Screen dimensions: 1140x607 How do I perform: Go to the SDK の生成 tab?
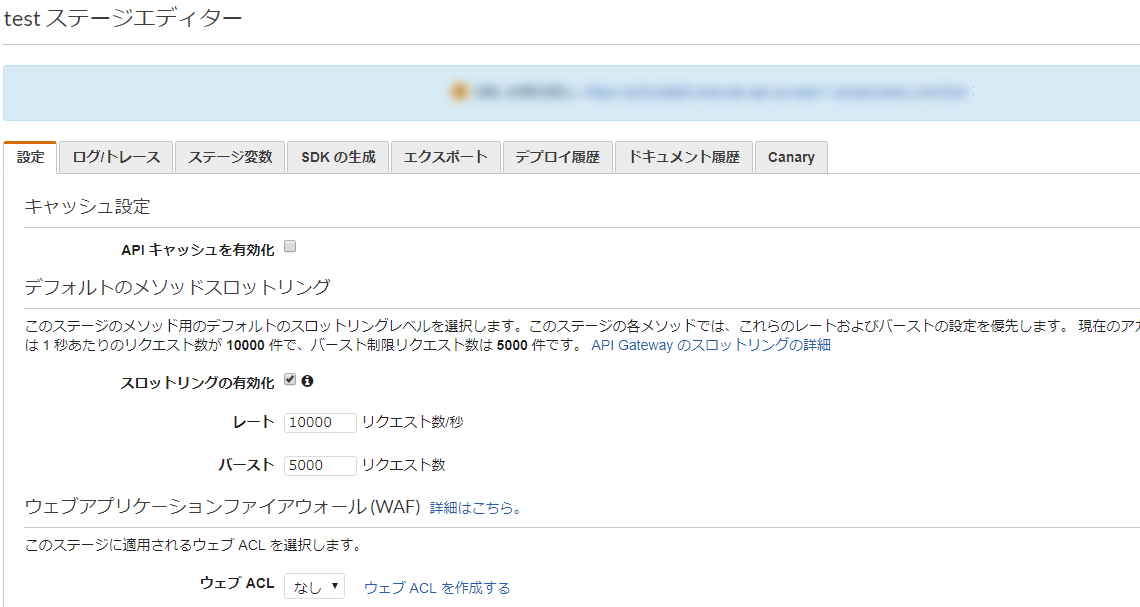click(338, 157)
